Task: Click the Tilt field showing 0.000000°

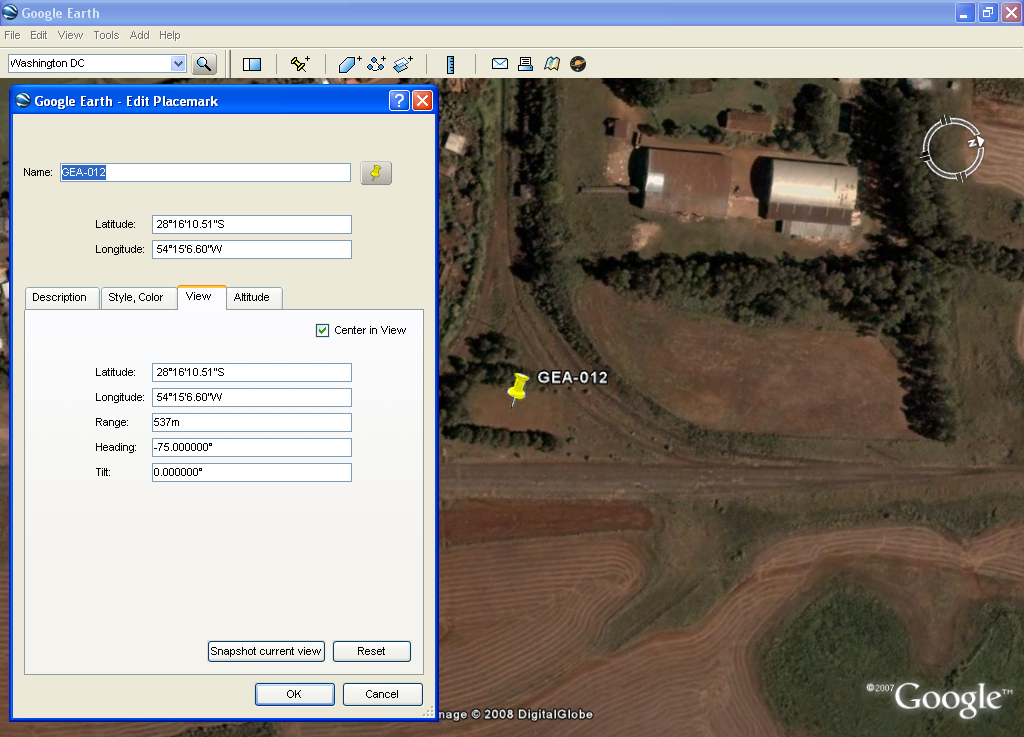Action: (x=251, y=472)
